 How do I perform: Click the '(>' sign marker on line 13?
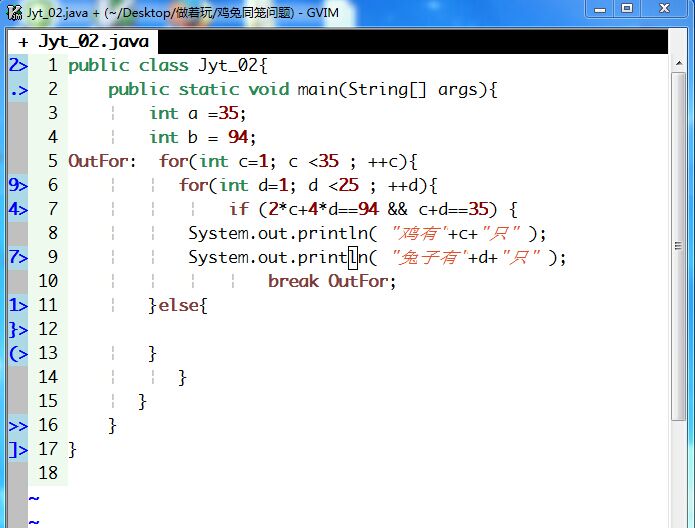pyautogui.click(x=18, y=353)
